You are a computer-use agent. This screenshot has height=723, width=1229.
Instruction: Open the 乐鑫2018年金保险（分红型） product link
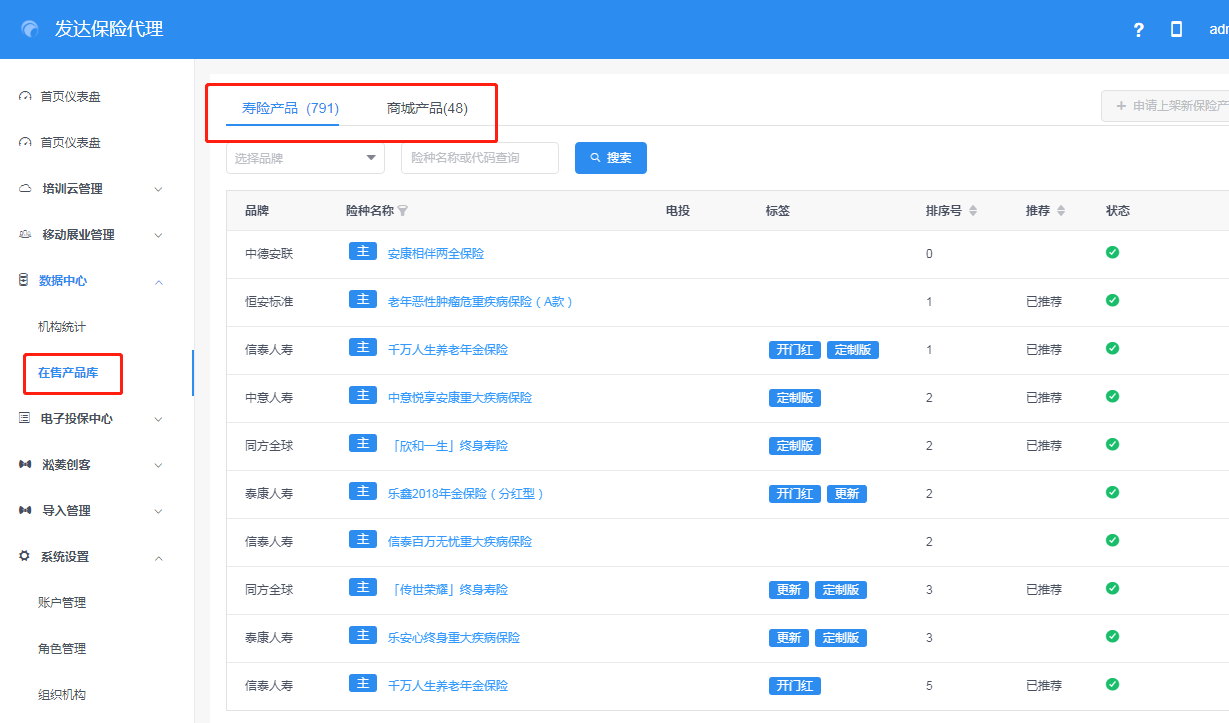coord(465,494)
